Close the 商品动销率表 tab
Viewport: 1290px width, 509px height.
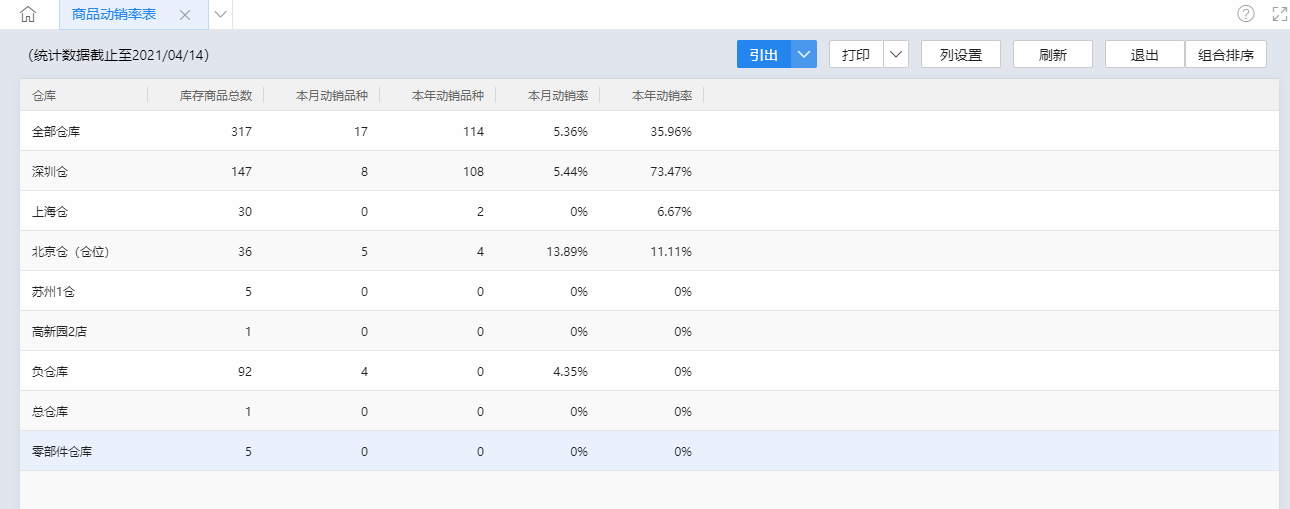click(x=184, y=15)
